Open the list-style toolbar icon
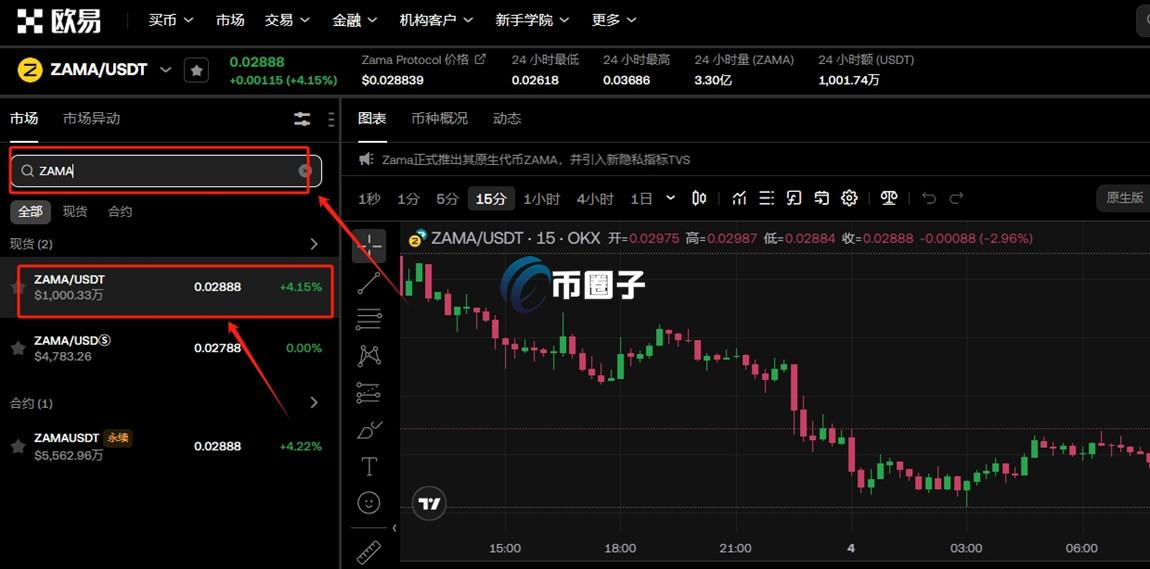This screenshot has height=569, width=1150. click(x=766, y=198)
